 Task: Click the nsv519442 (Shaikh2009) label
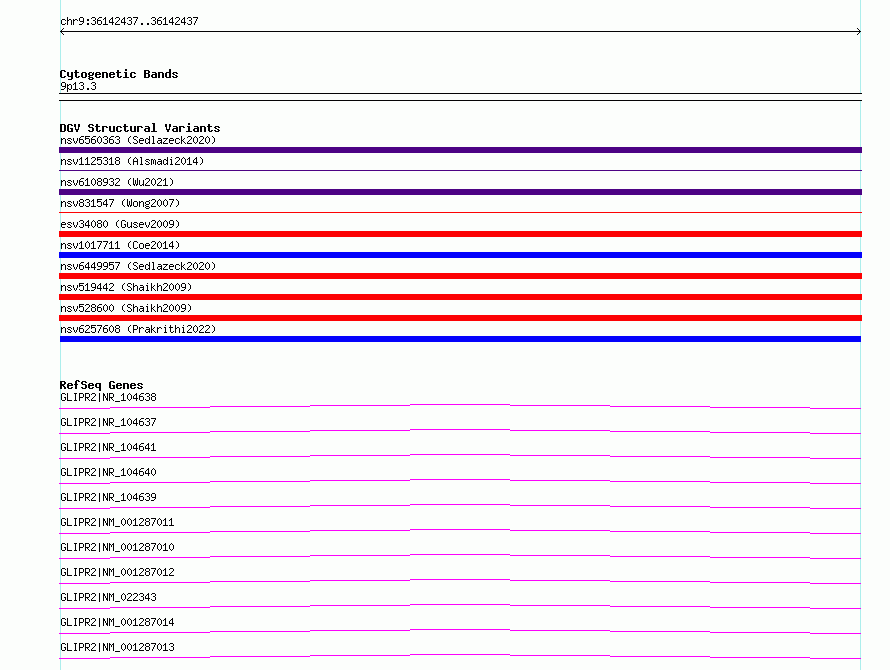click(126, 287)
